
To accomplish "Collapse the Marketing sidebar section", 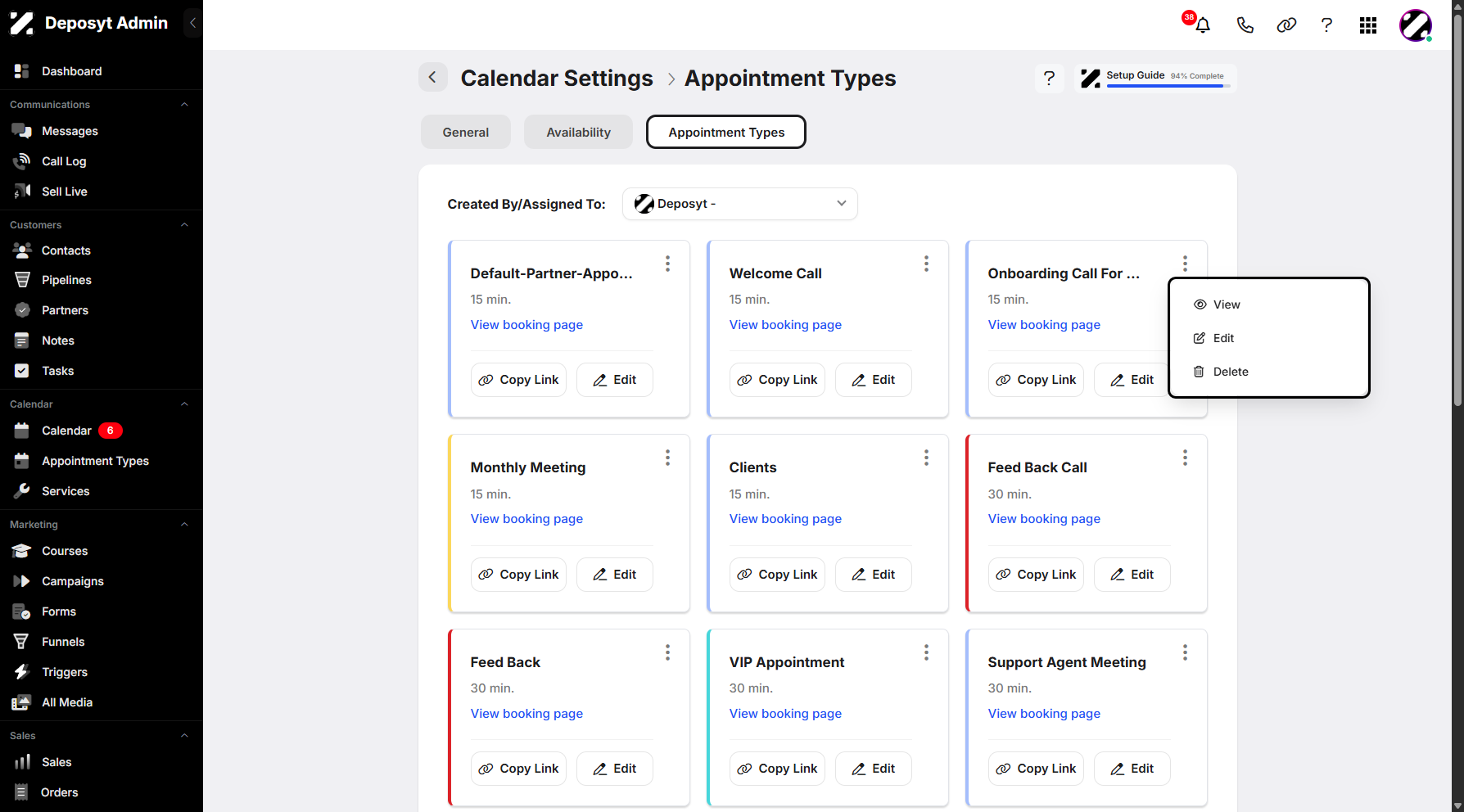I will click(184, 525).
